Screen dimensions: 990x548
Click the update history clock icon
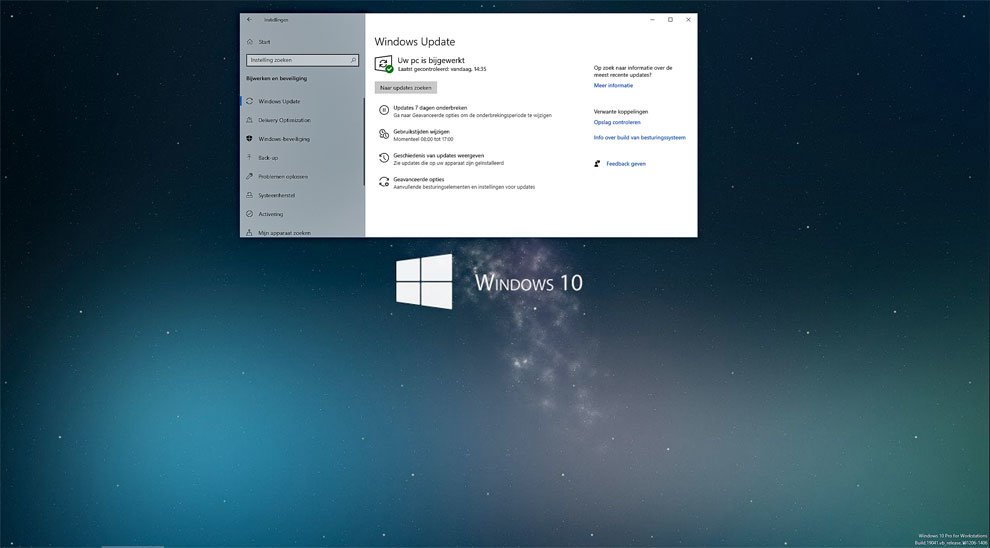point(383,158)
